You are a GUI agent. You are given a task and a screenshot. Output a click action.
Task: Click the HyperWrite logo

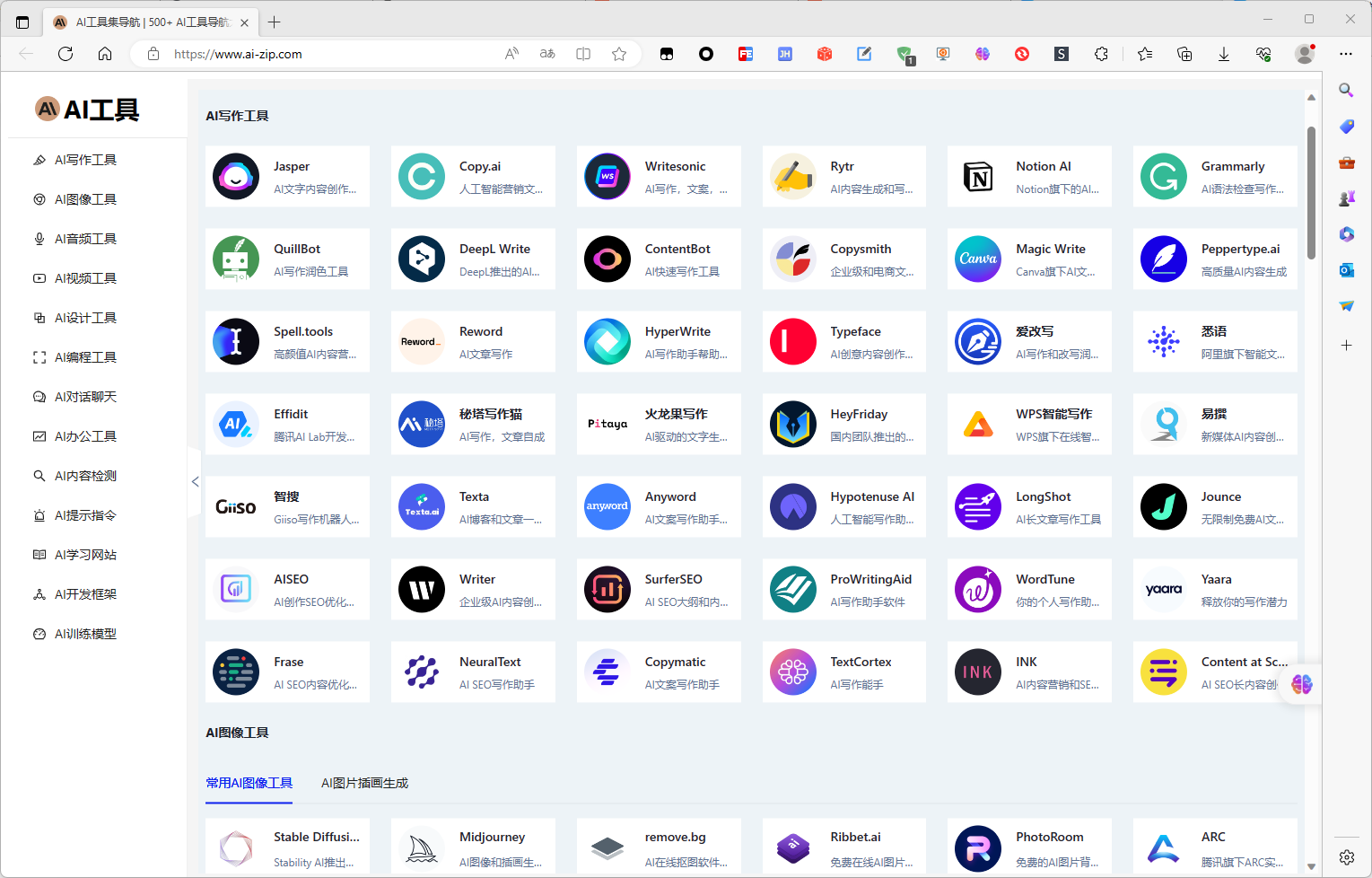pos(607,342)
